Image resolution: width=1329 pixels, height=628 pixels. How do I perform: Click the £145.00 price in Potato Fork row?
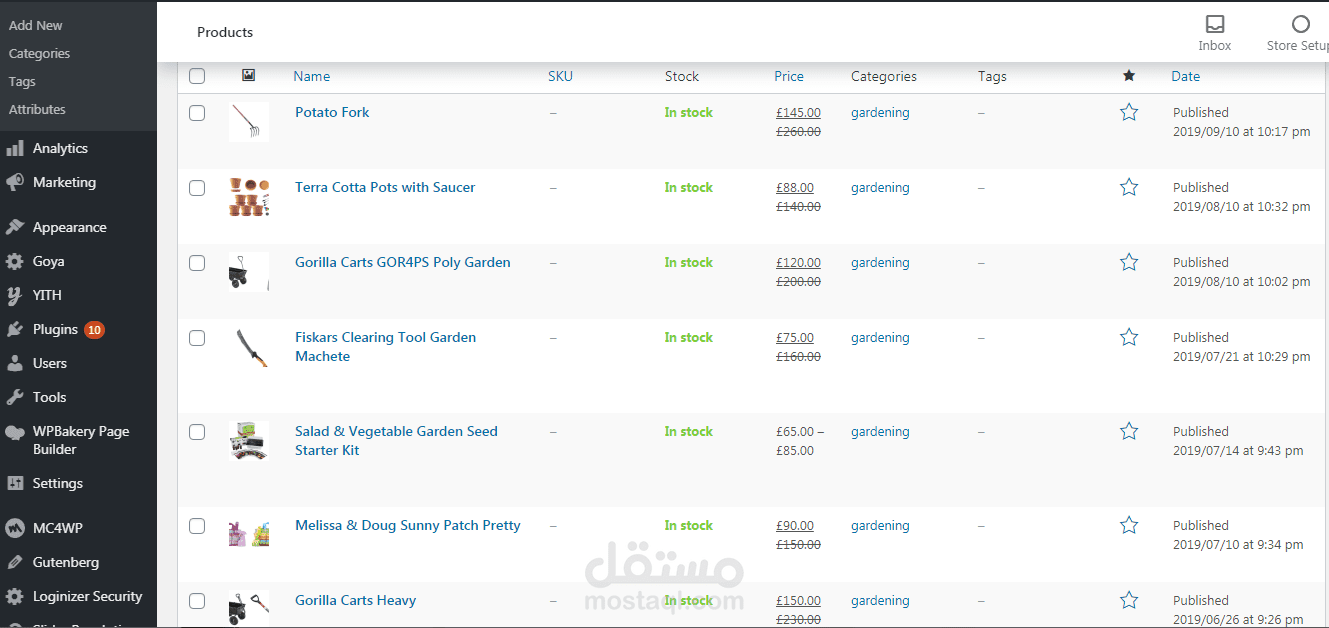click(x=798, y=113)
